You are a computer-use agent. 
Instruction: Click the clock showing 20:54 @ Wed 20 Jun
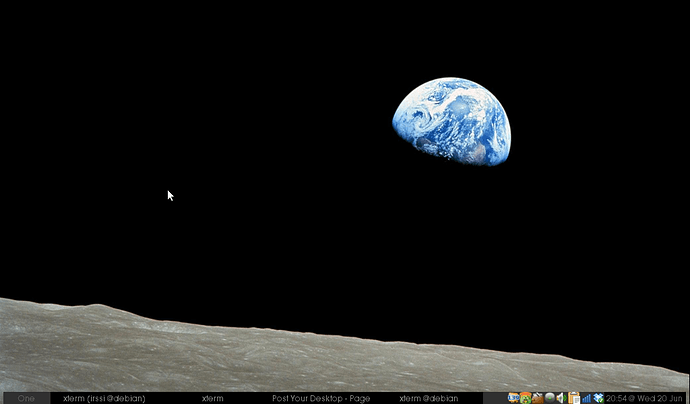click(x=644, y=398)
